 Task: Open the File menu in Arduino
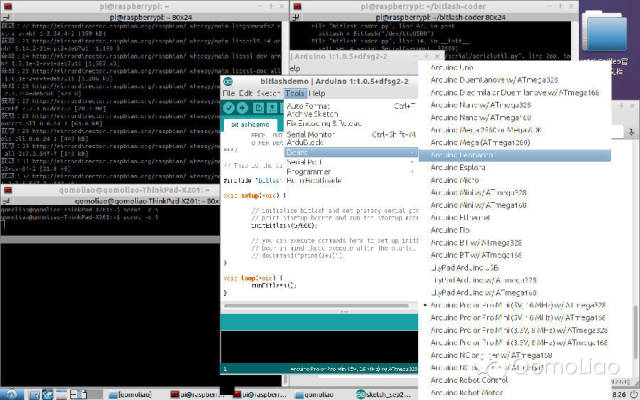(229, 93)
